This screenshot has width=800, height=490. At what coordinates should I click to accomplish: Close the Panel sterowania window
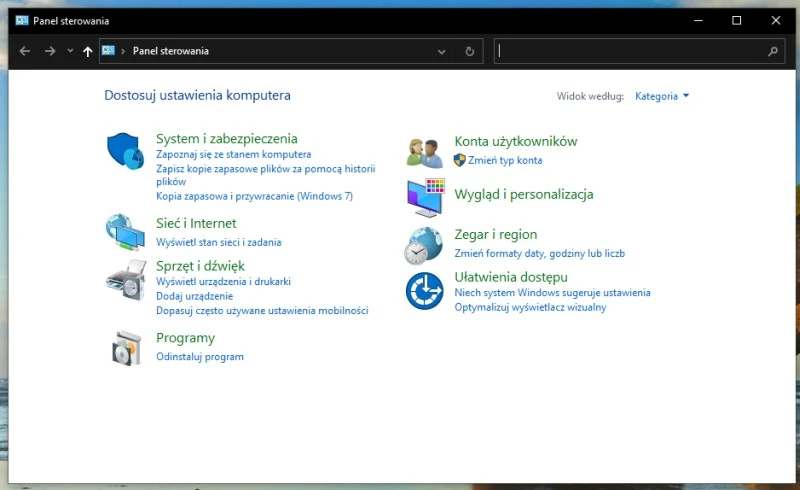tap(776, 20)
